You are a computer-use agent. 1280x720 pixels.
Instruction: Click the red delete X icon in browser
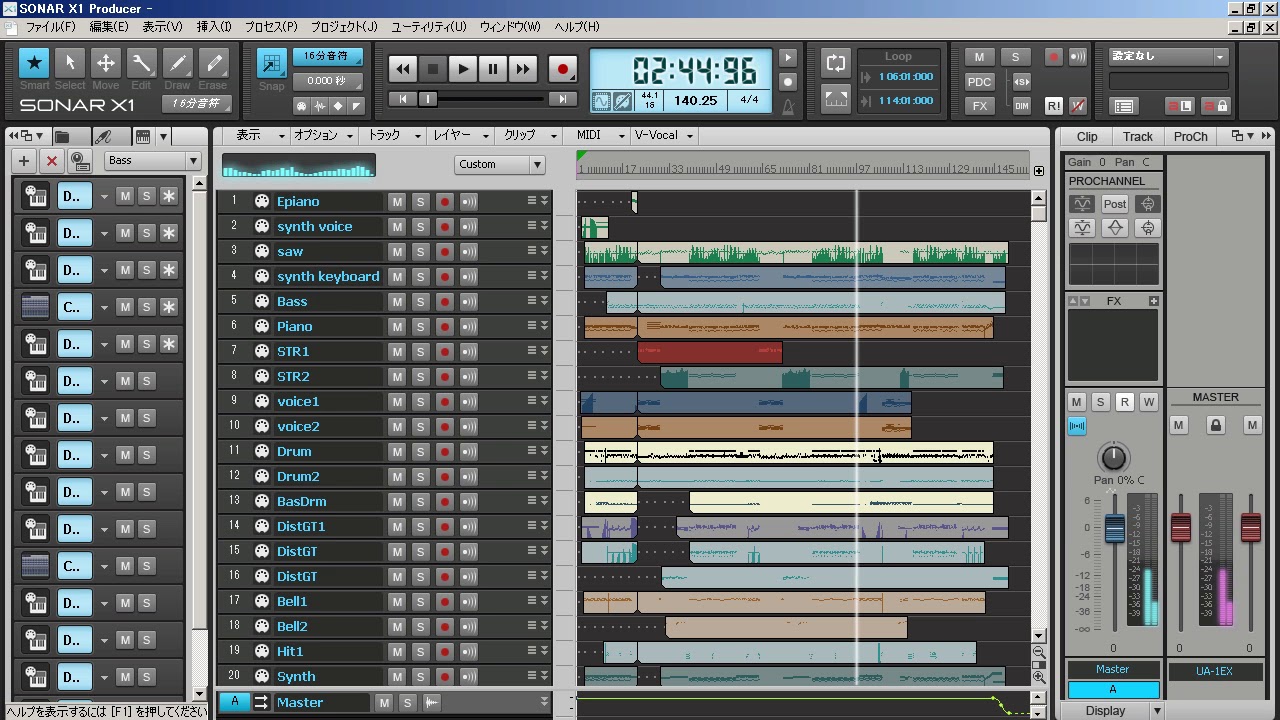click(x=52, y=160)
